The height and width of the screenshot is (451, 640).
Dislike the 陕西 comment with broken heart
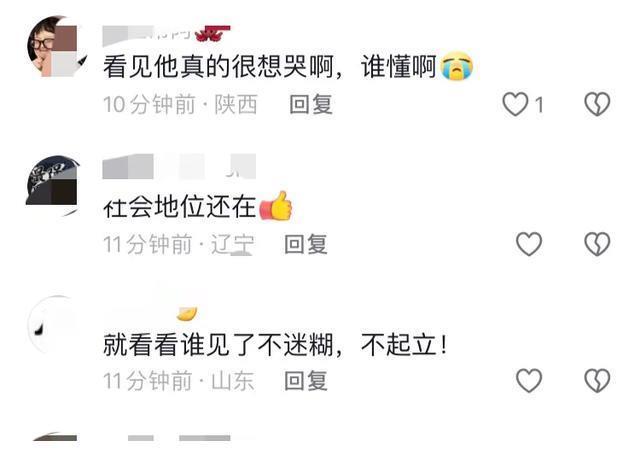click(x=597, y=104)
